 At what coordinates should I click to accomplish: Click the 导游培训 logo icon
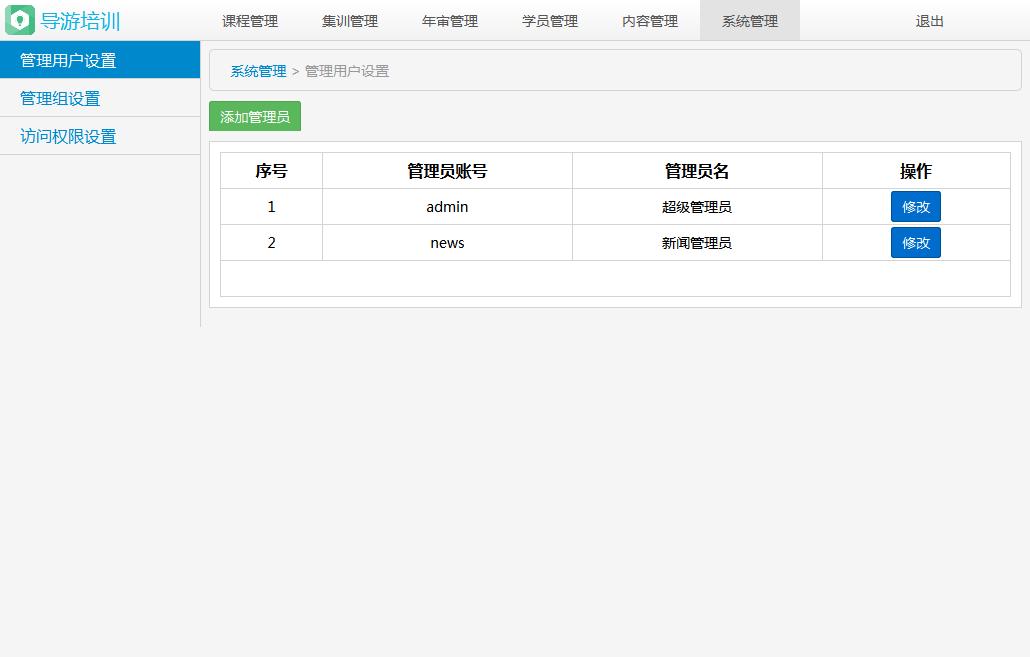pyautogui.click(x=20, y=20)
